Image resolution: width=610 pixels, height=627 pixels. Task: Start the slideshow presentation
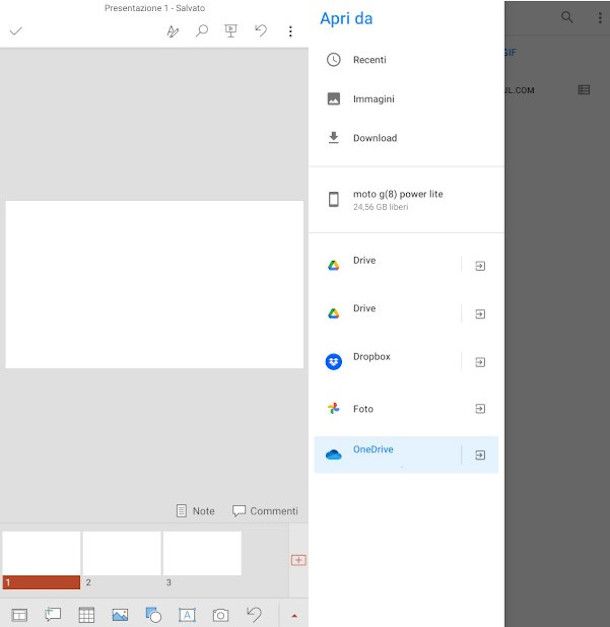click(231, 31)
